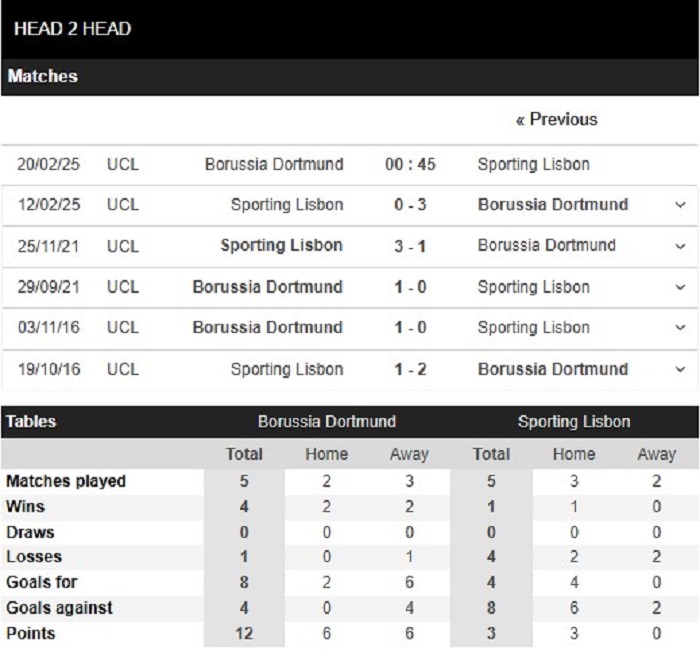
Task: Click Borussia Dortmund Total column header
Action: (x=244, y=454)
